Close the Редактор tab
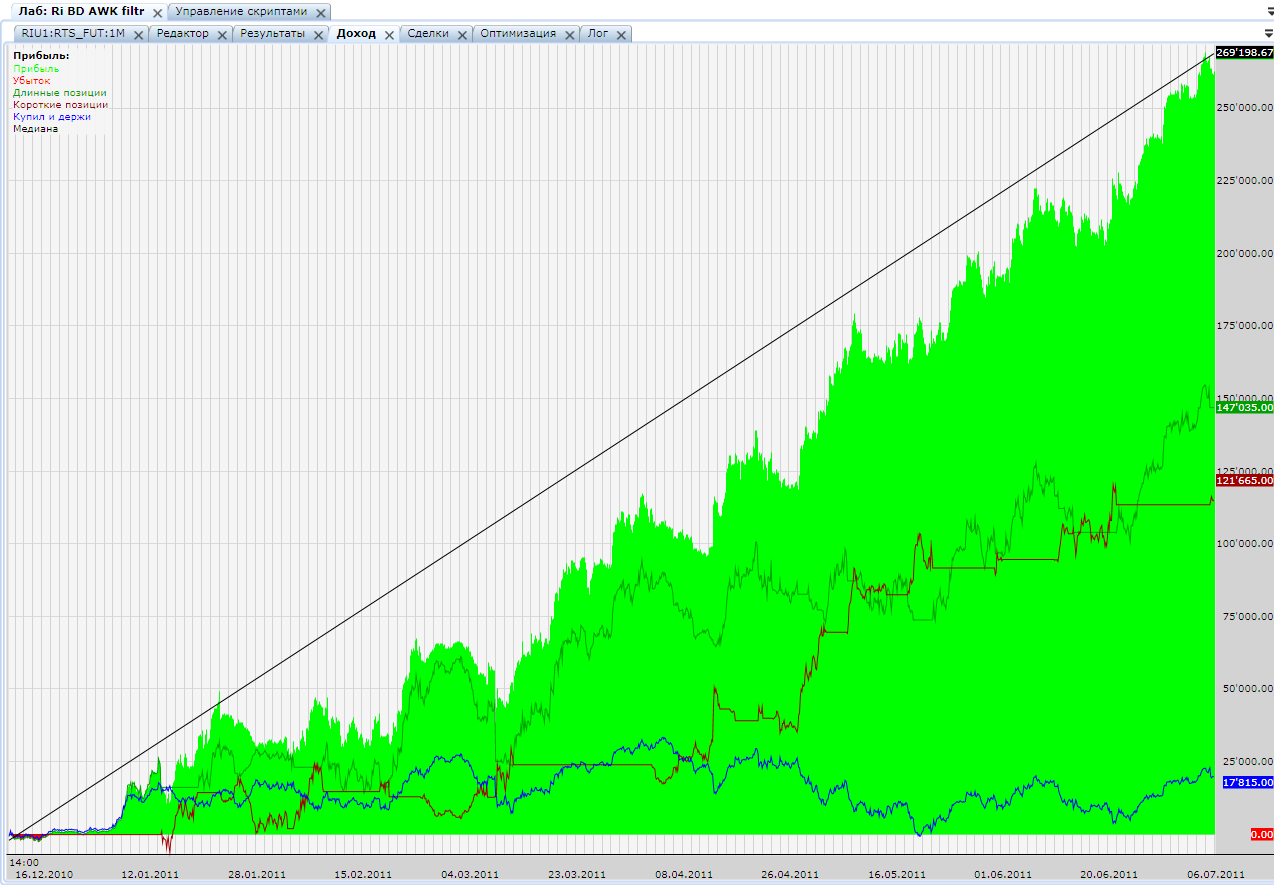 click(x=222, y=35)
